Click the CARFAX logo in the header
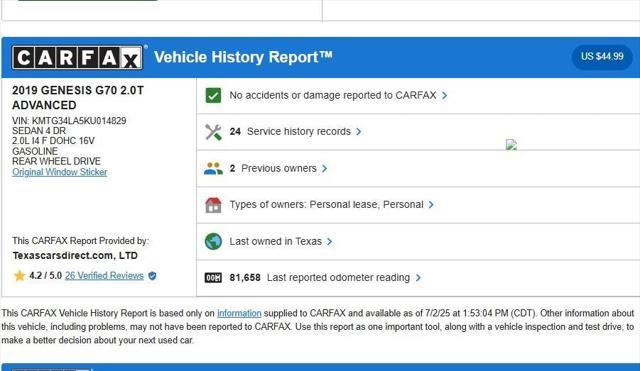Screen dimensions: 640x371 78,58
